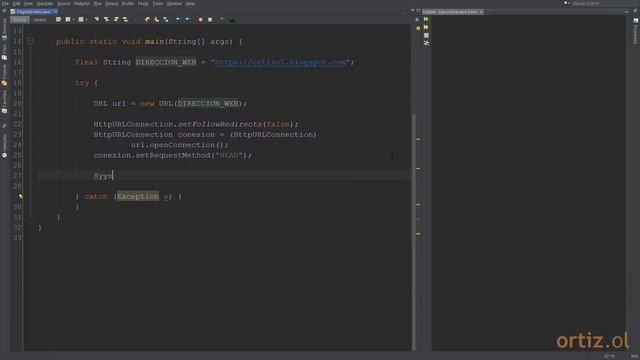Open the Properties panel on right edge
This screenshot has height=360, width=640.
pos(636,31)
